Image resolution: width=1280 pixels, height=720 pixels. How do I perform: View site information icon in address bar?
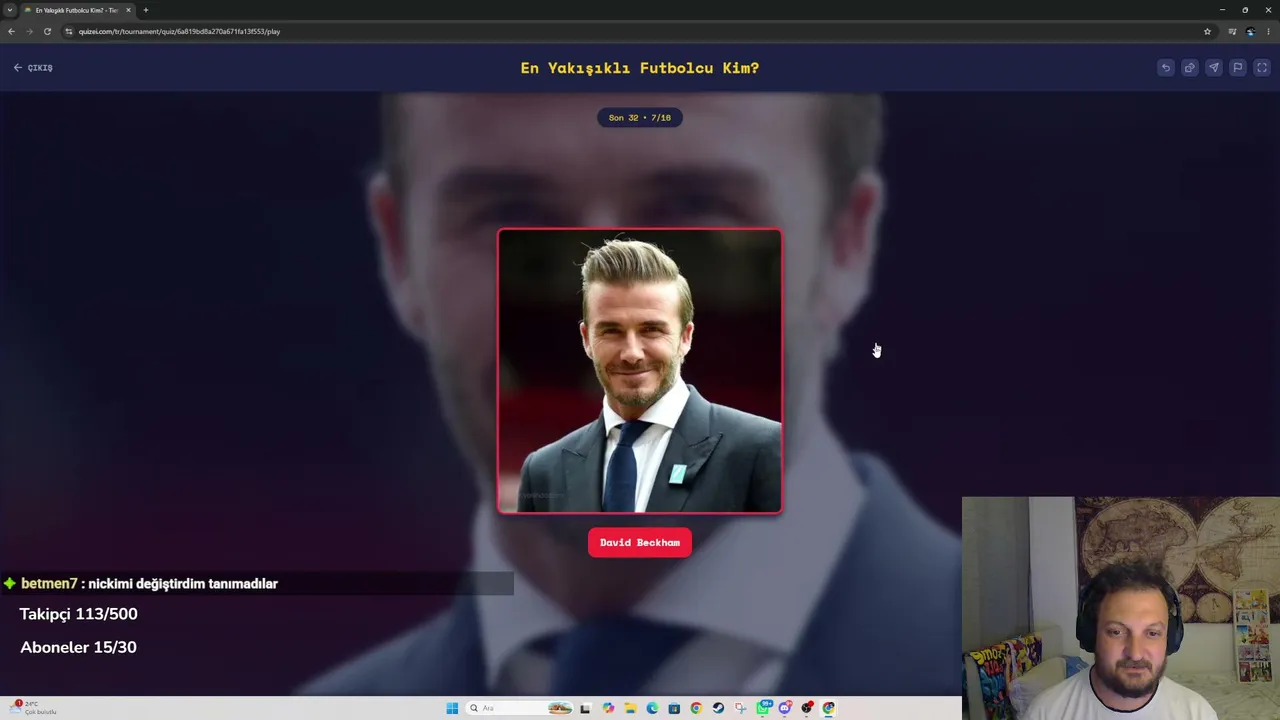tap(69, 31)
